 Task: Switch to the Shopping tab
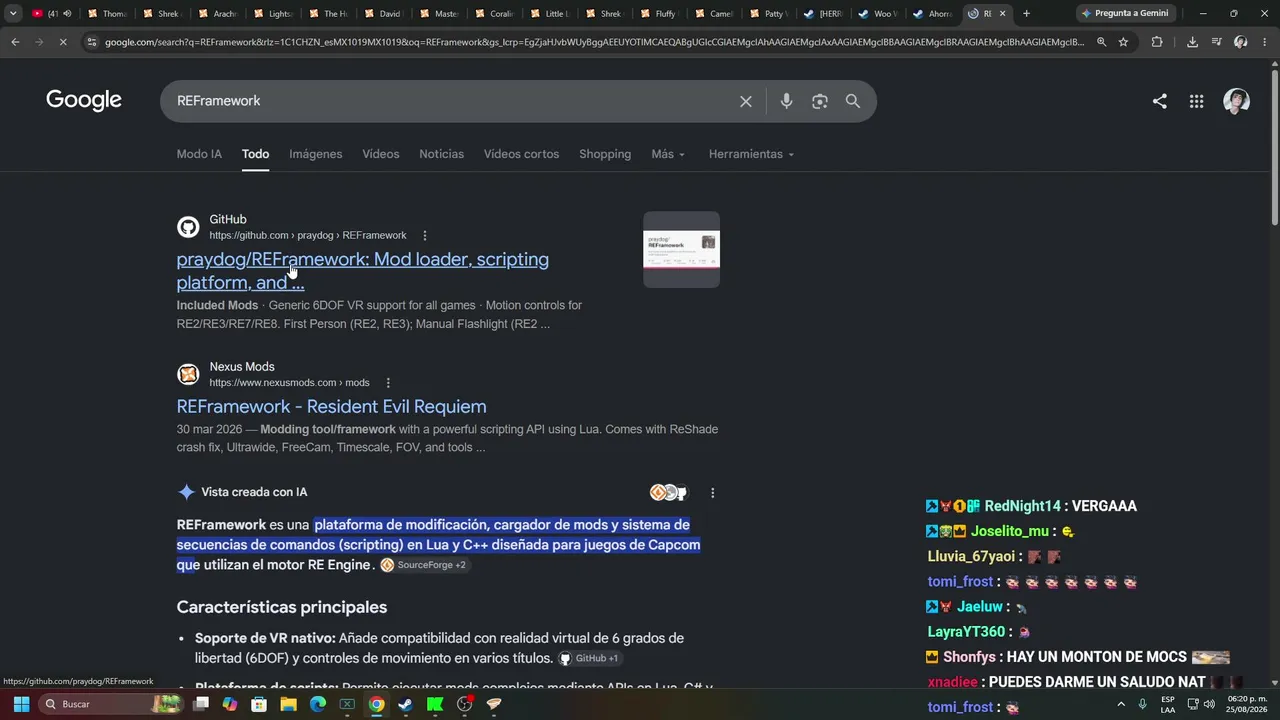(x=605, y=154)
